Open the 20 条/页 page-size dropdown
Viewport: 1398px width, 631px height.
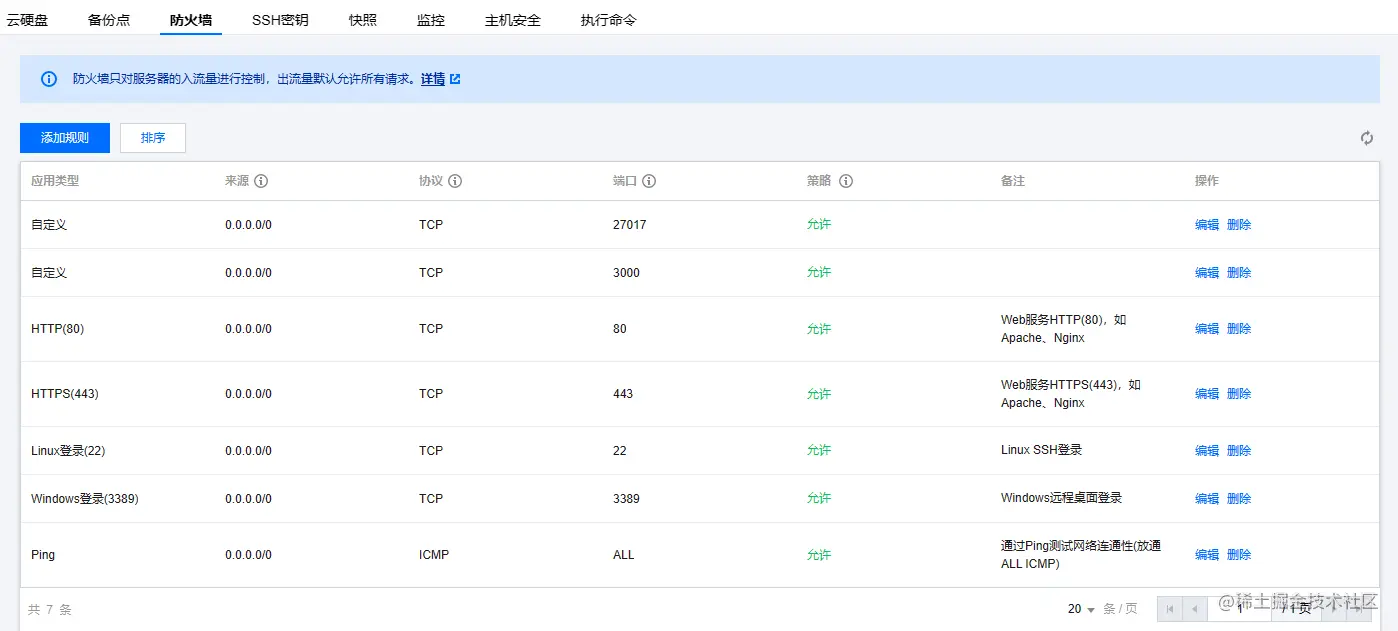(1081, 609)
